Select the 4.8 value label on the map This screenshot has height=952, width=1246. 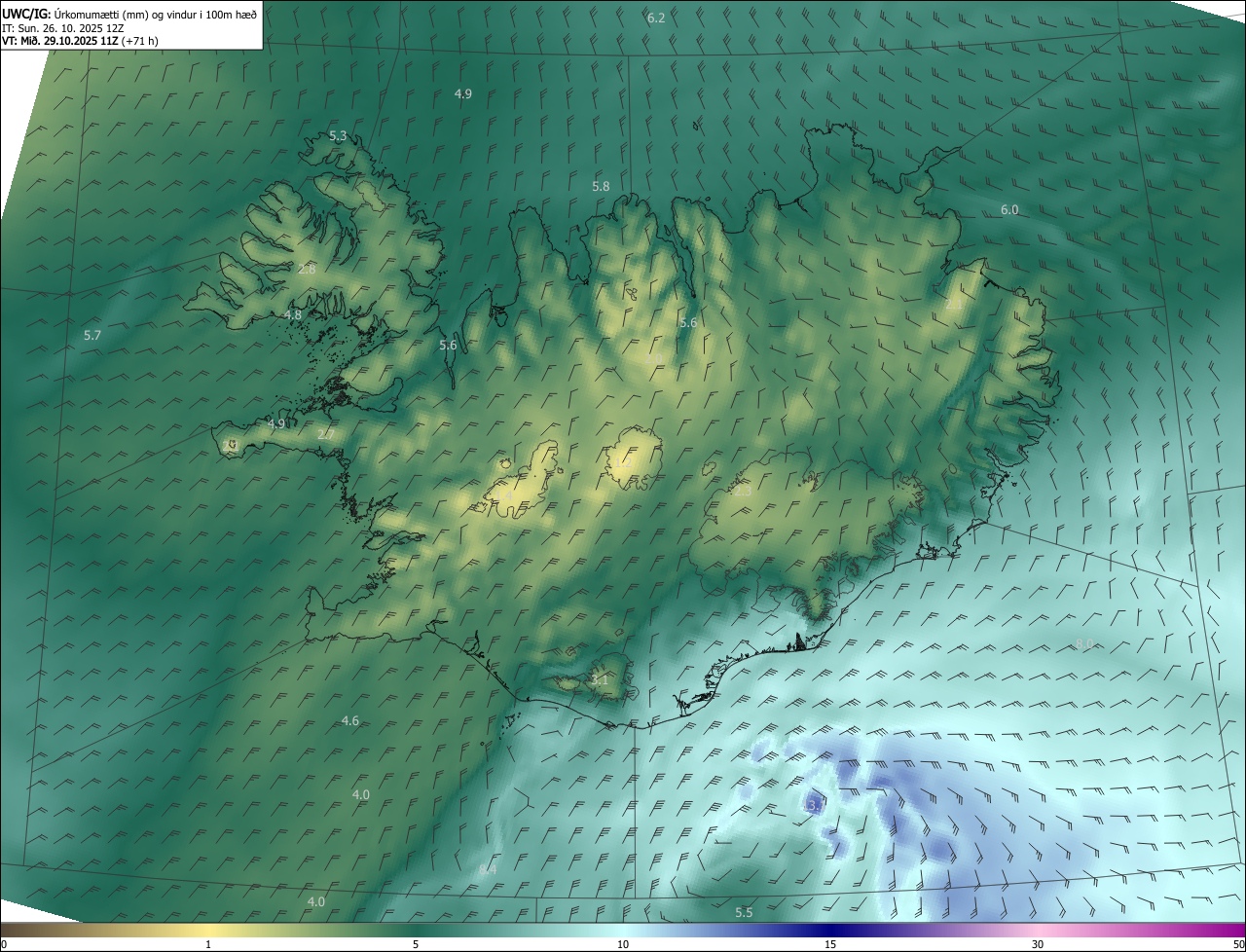tap(293, 314)
